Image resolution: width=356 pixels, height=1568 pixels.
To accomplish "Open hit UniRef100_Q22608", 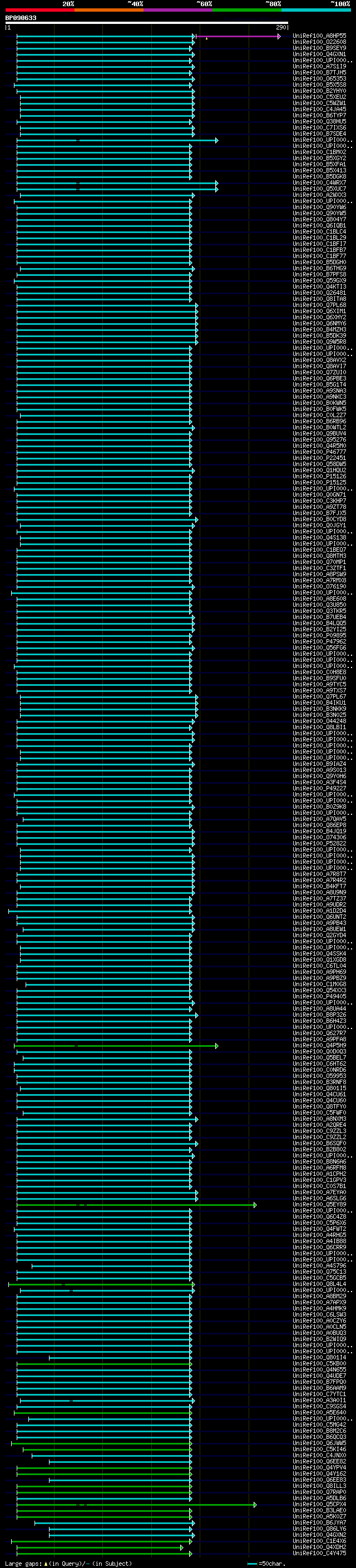I will (319, 42).
